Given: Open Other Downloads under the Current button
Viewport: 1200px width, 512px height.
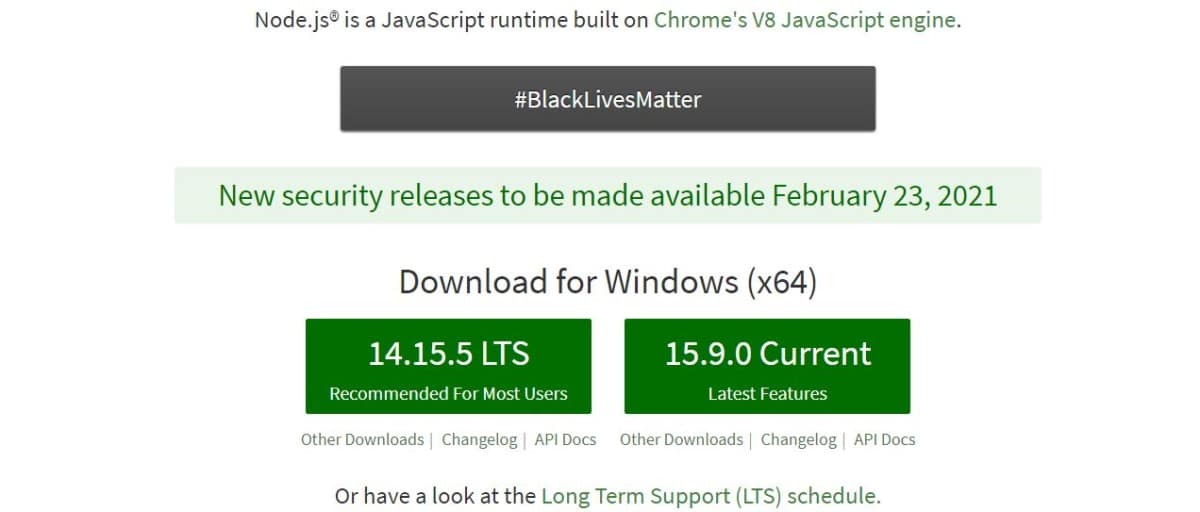Looking at the screenshot, I should pos(681,439).
